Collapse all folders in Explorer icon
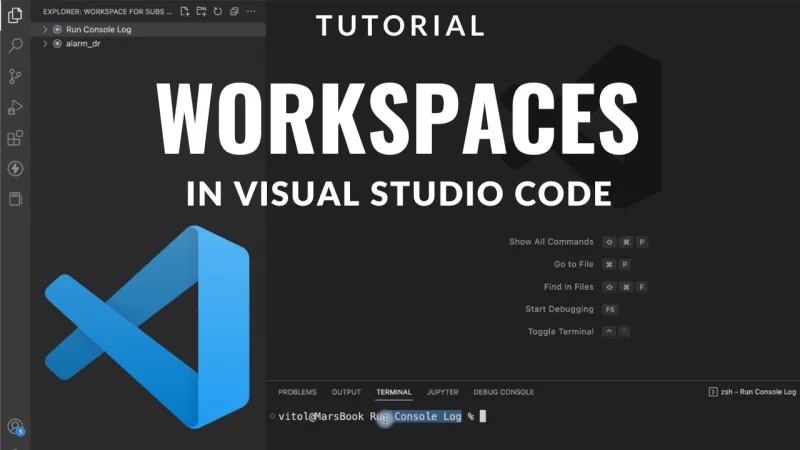 (234, 11)
